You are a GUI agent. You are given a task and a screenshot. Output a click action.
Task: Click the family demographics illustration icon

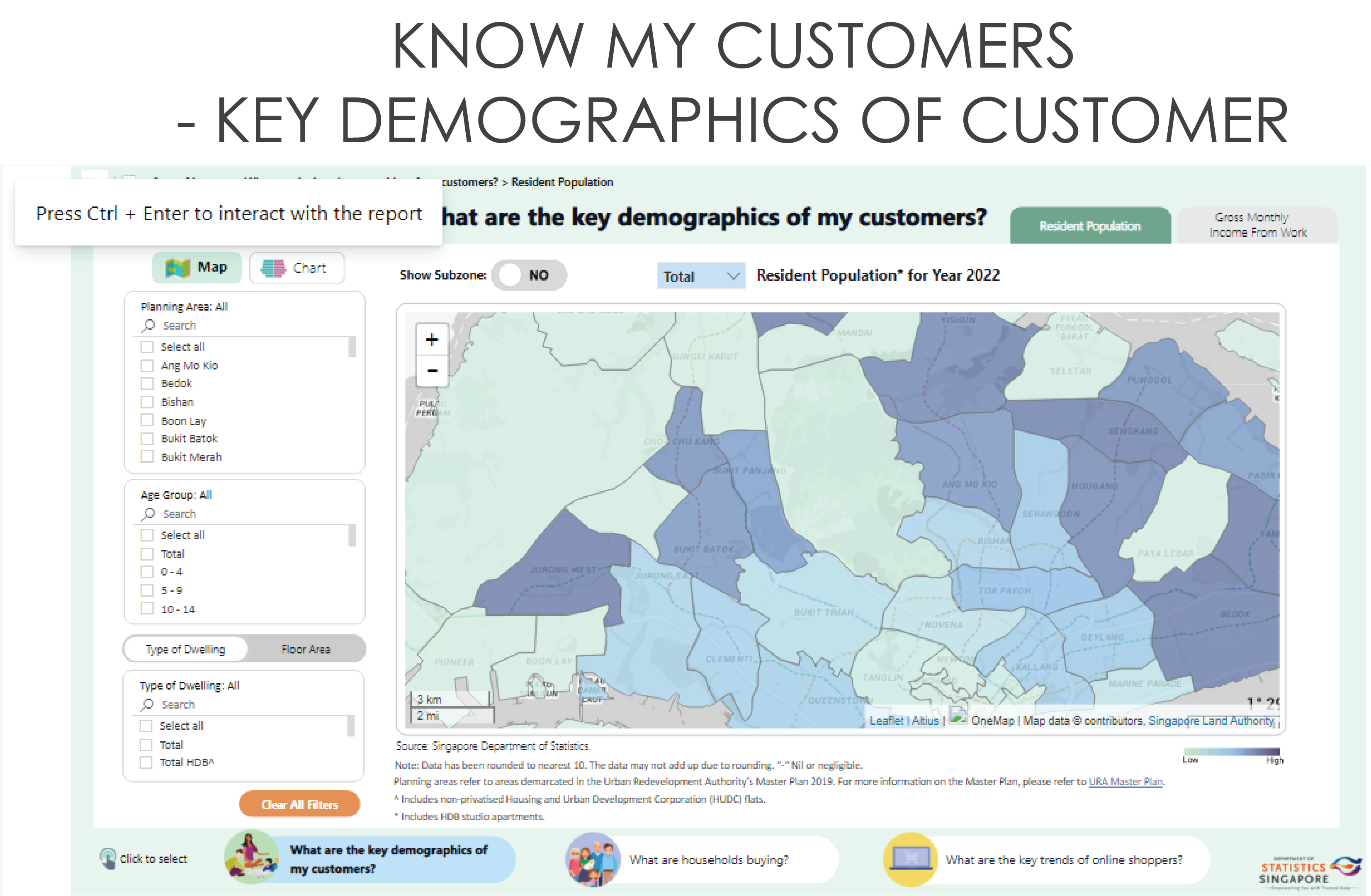[251, 858]
